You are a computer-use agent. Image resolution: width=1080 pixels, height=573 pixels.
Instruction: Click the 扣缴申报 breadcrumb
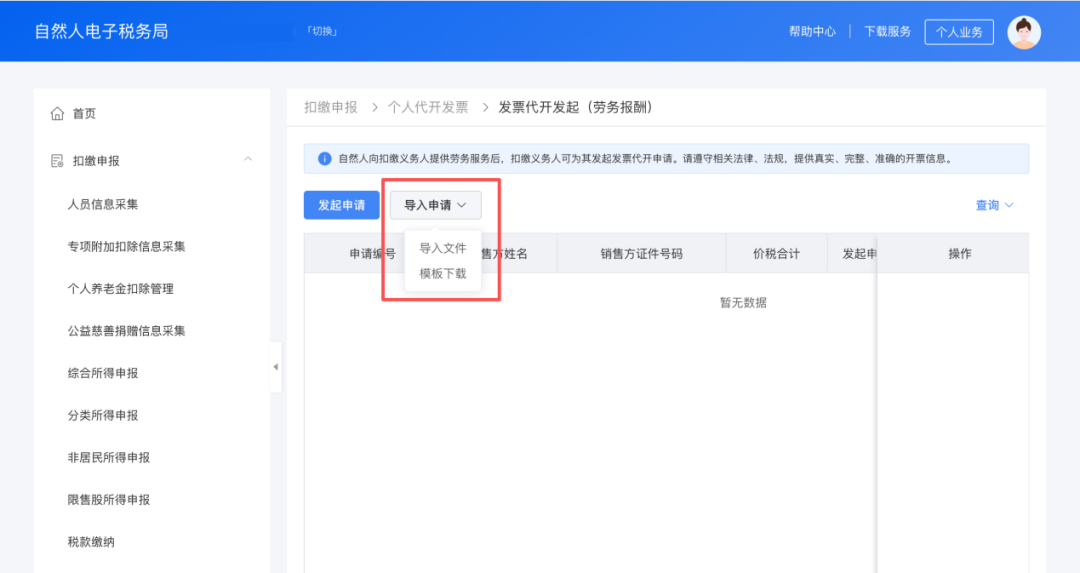[331, 107]
